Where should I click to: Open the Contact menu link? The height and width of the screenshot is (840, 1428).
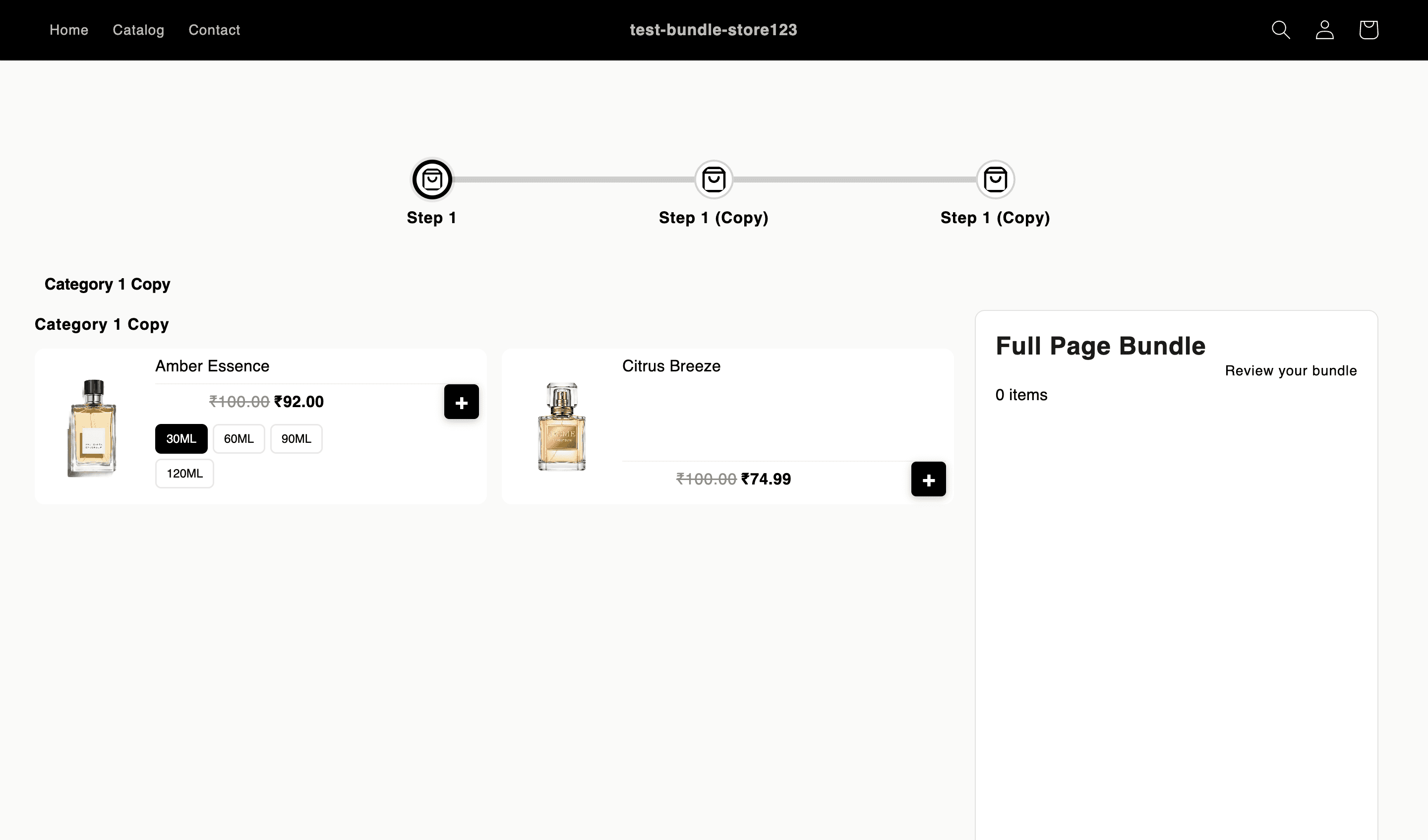tap(214, 30)
